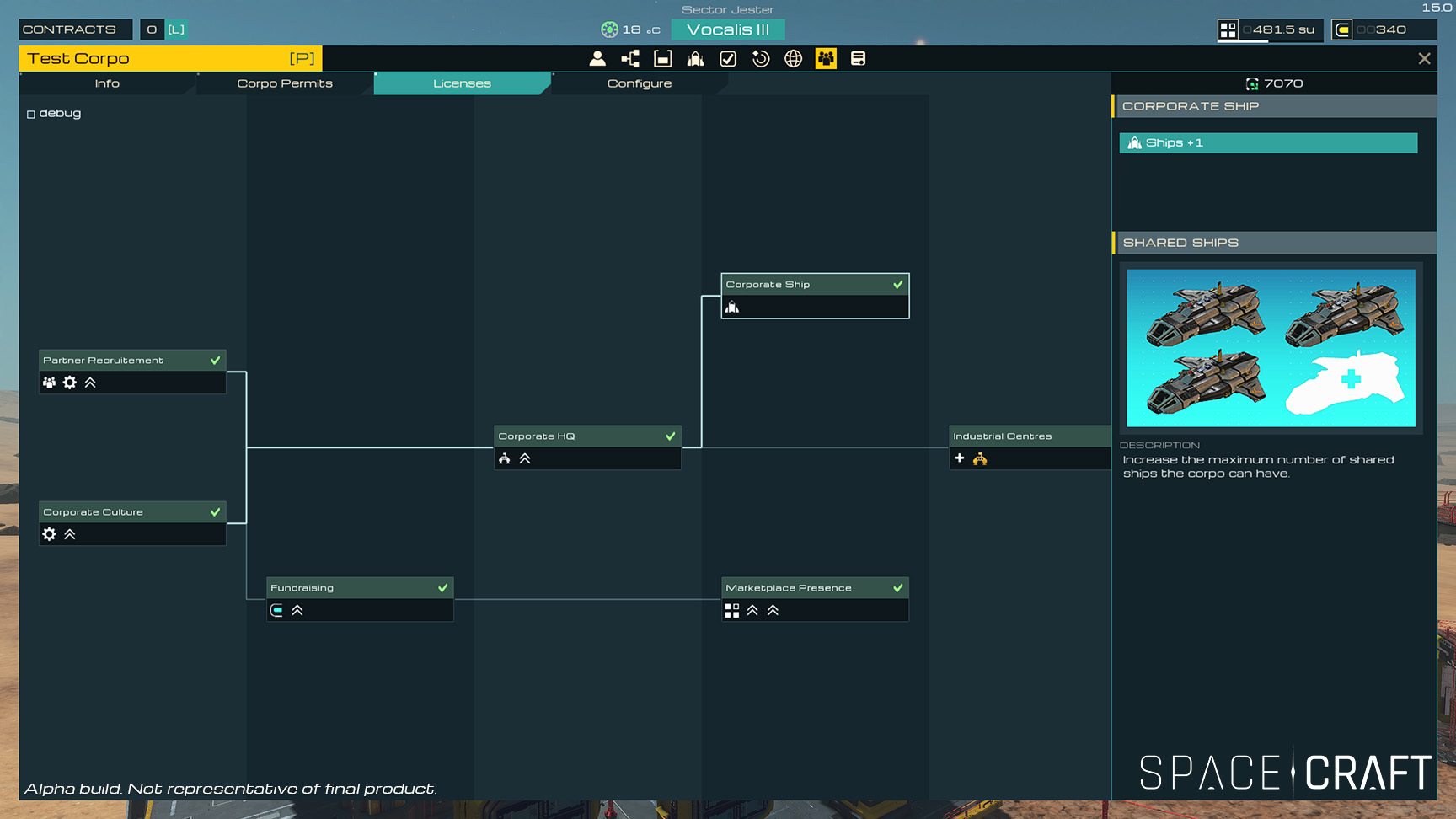Select the Licenses tab
This screenshot has height=819, width=1456.
462,83
